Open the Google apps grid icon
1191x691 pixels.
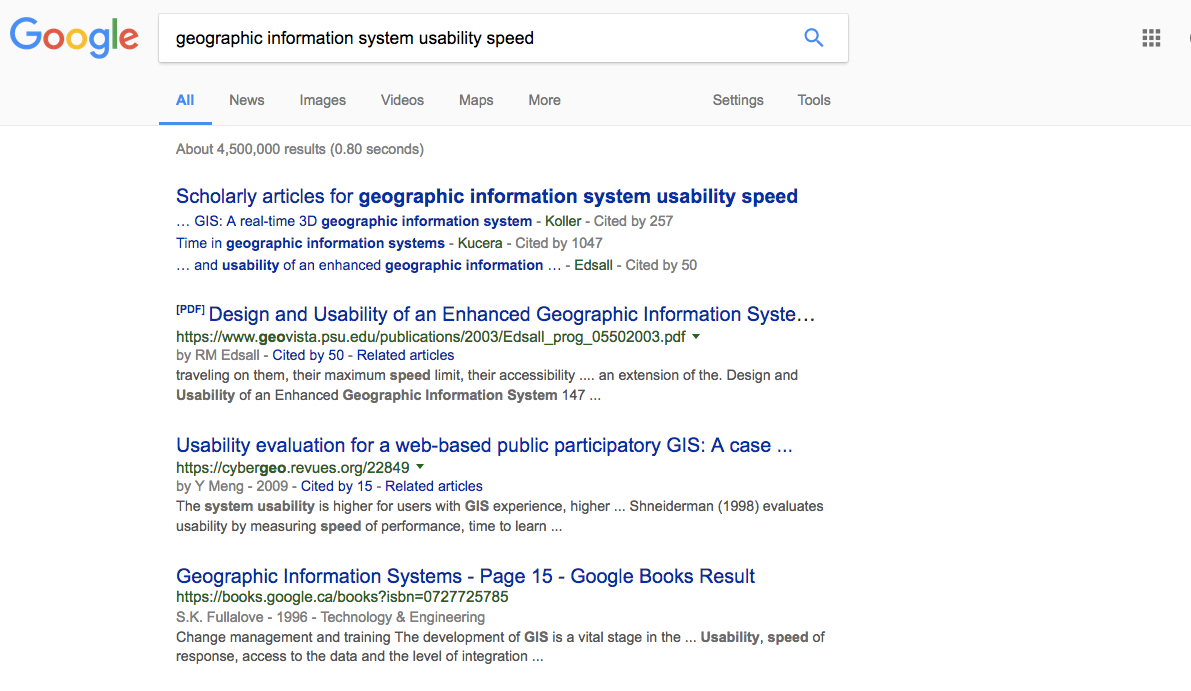(x=1151, y=38)
